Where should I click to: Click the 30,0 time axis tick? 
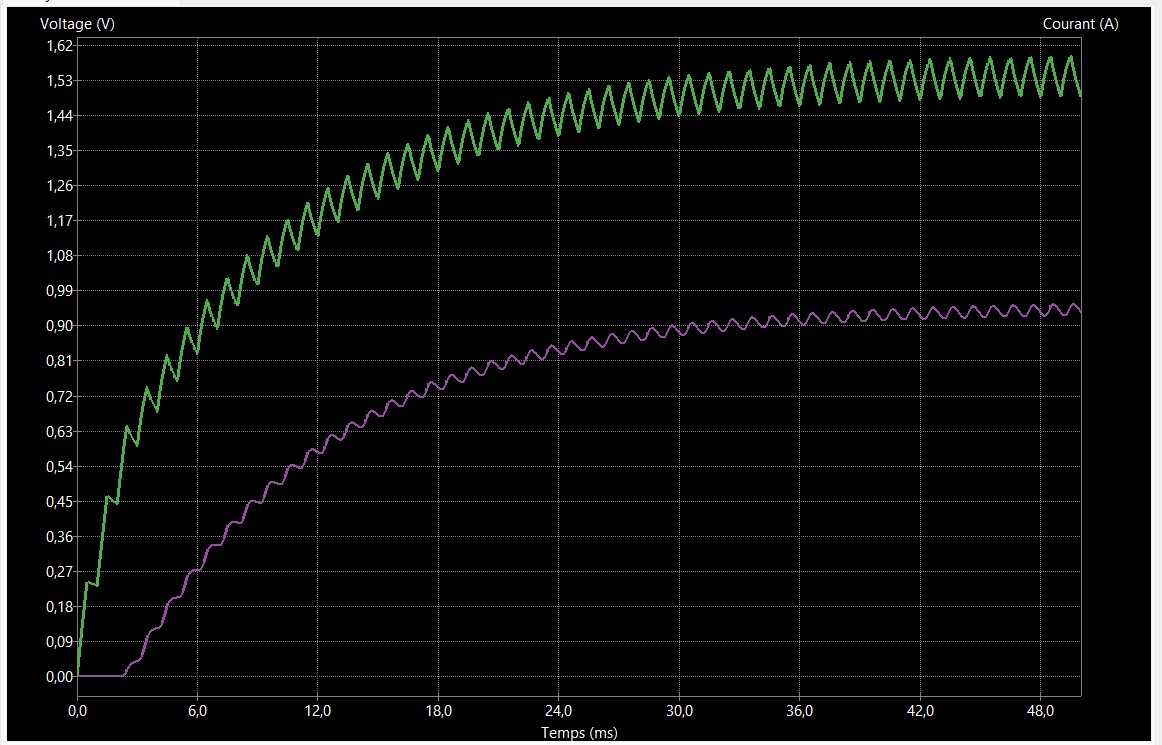click(x=679, y=711)
